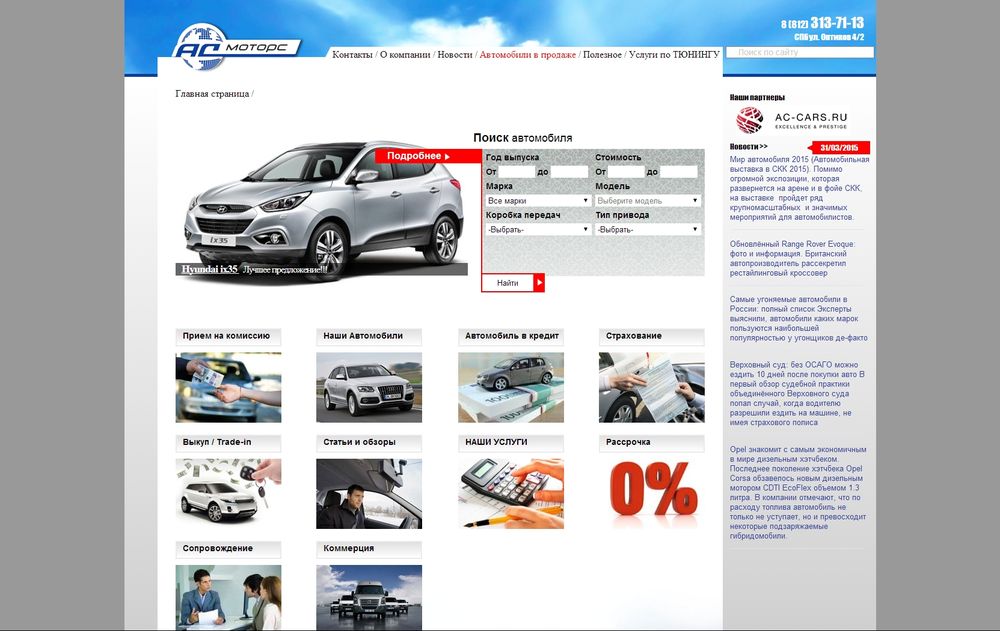1000x631 pixels.
Task: Click the Автомобиль в кредит picture
Action: pos(511,387)
